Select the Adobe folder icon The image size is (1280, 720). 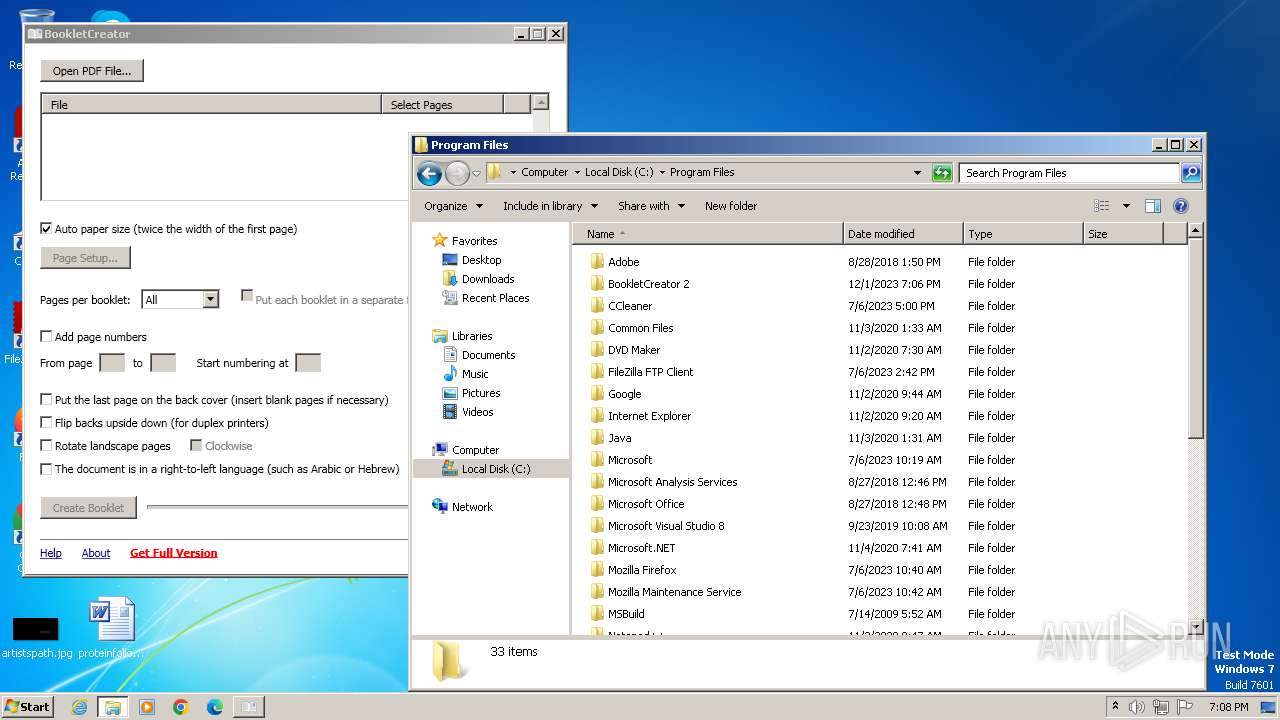coord(597,262)
